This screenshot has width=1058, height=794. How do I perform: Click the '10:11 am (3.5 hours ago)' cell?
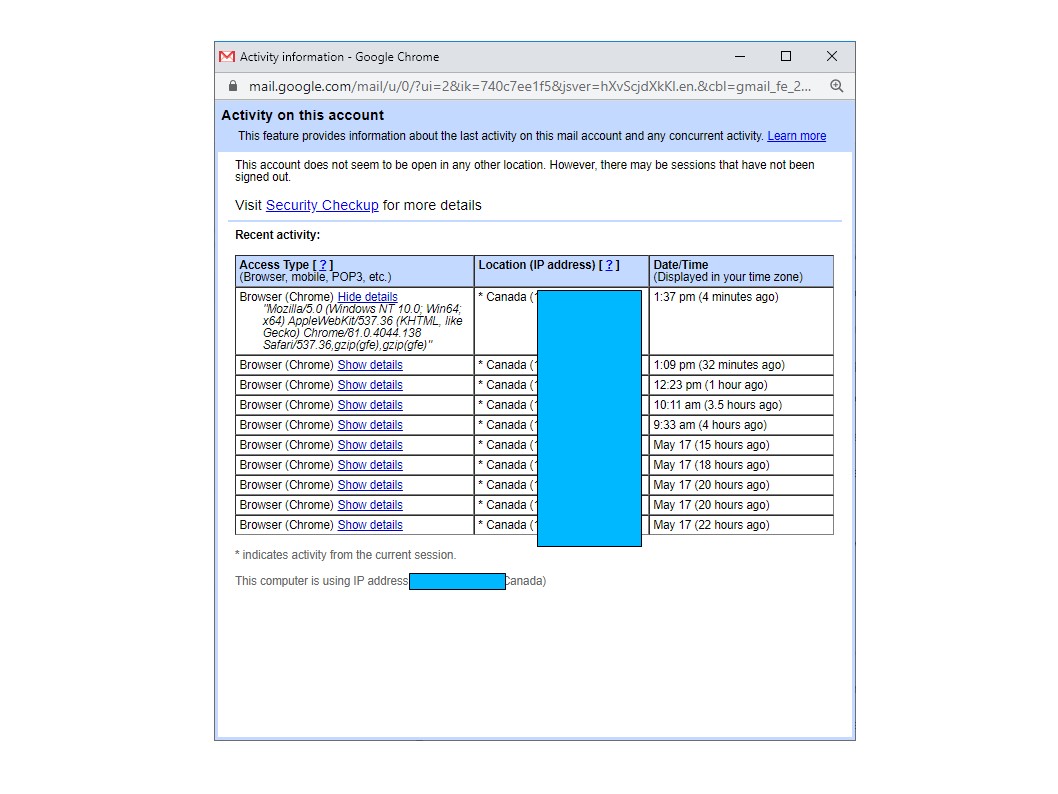[741, 405]
